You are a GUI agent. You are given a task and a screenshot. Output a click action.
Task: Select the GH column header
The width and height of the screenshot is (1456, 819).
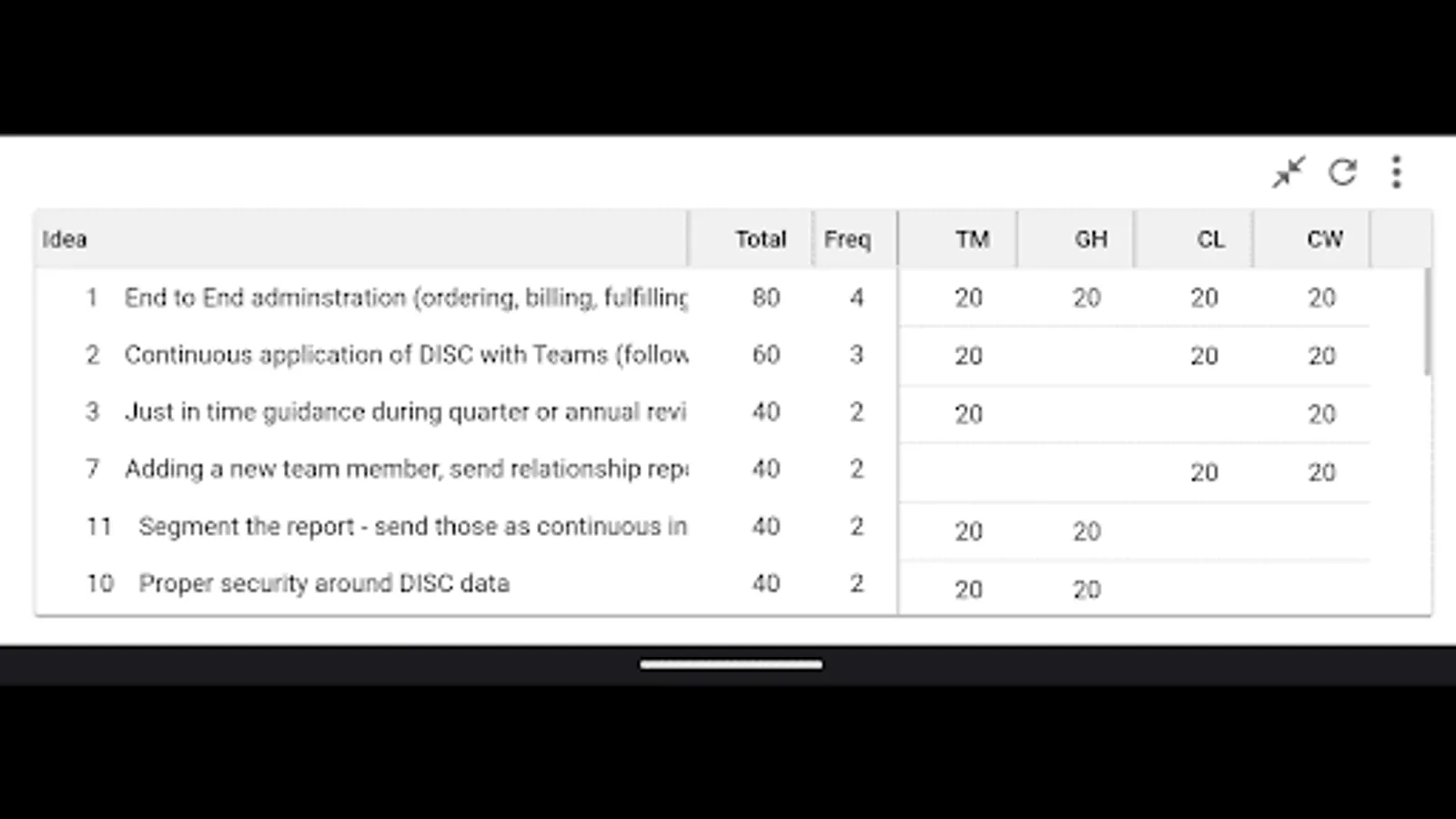click(x=1090, y=239)
